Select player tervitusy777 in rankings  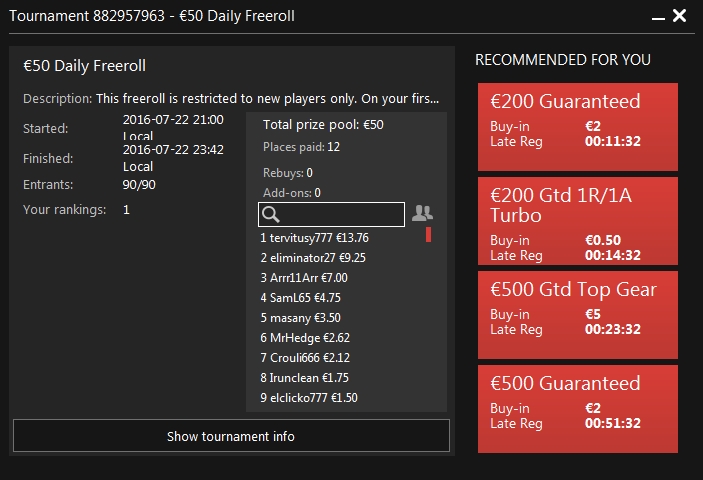point(314,238)
